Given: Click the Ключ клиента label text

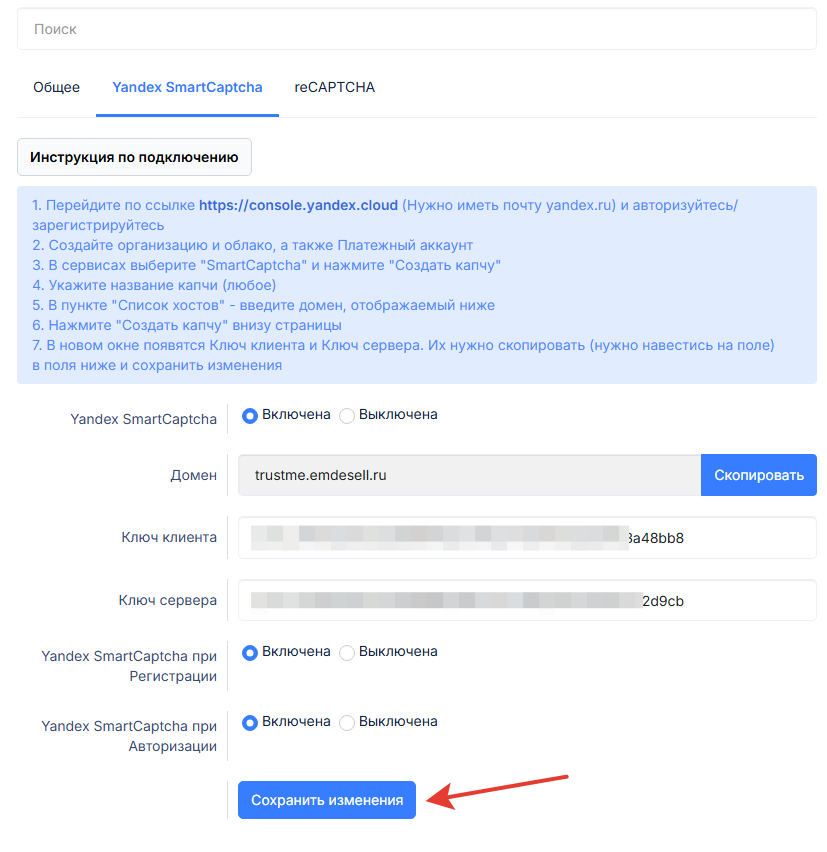Looking at the screenshot, I should click(169, 537).
